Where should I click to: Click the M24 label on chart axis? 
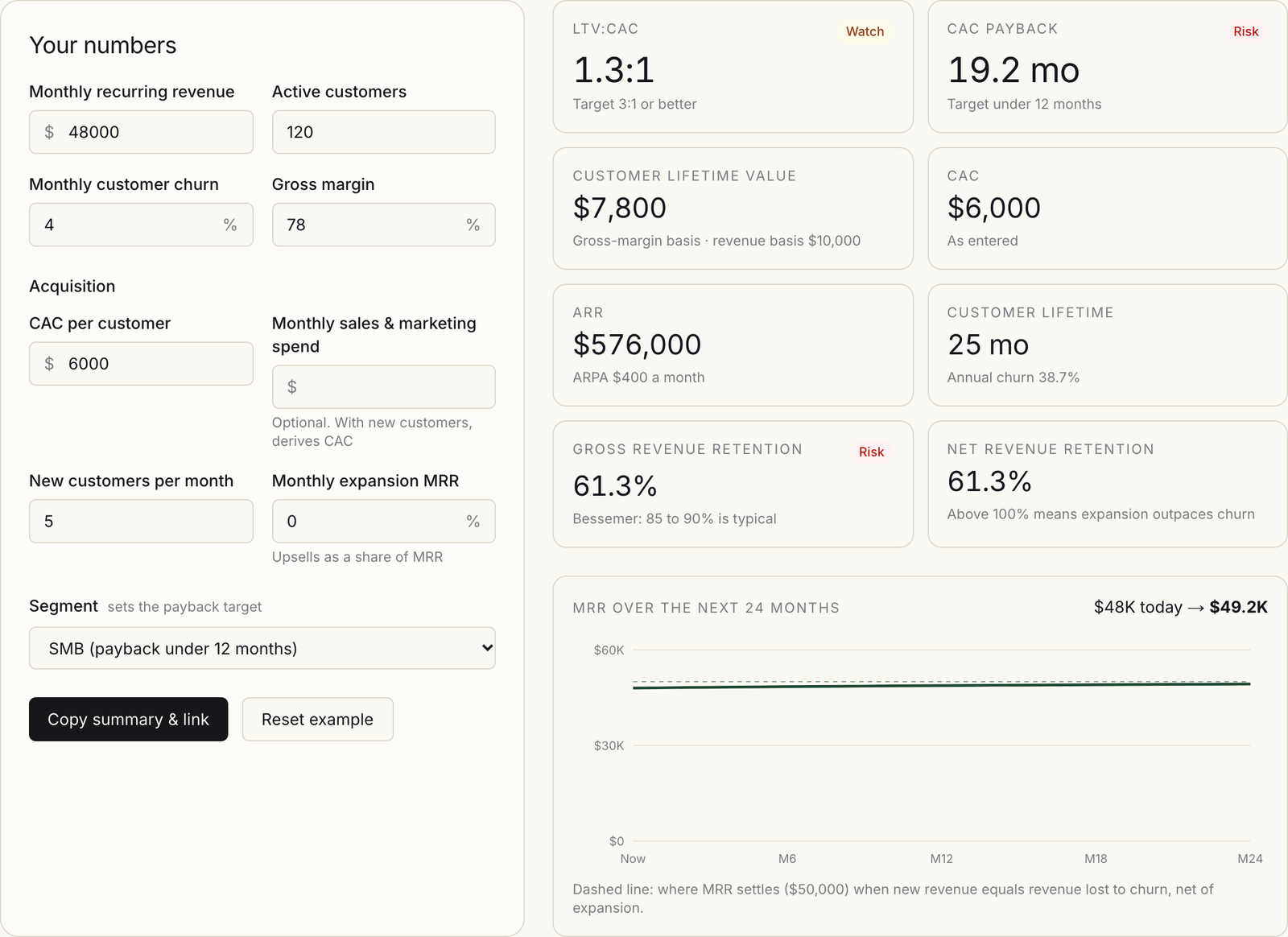1250,859
